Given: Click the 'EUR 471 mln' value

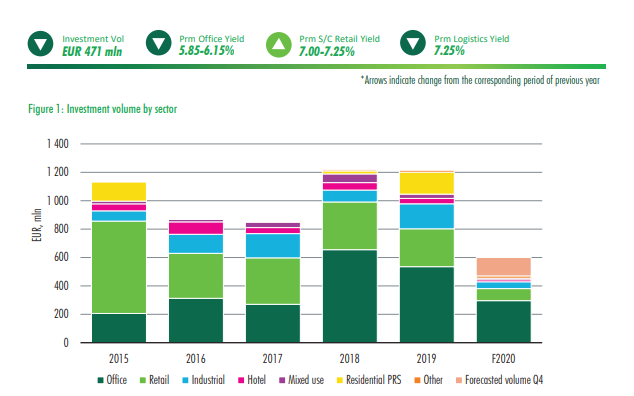Looking at the screenshot, I should click(x=92, y=52).
